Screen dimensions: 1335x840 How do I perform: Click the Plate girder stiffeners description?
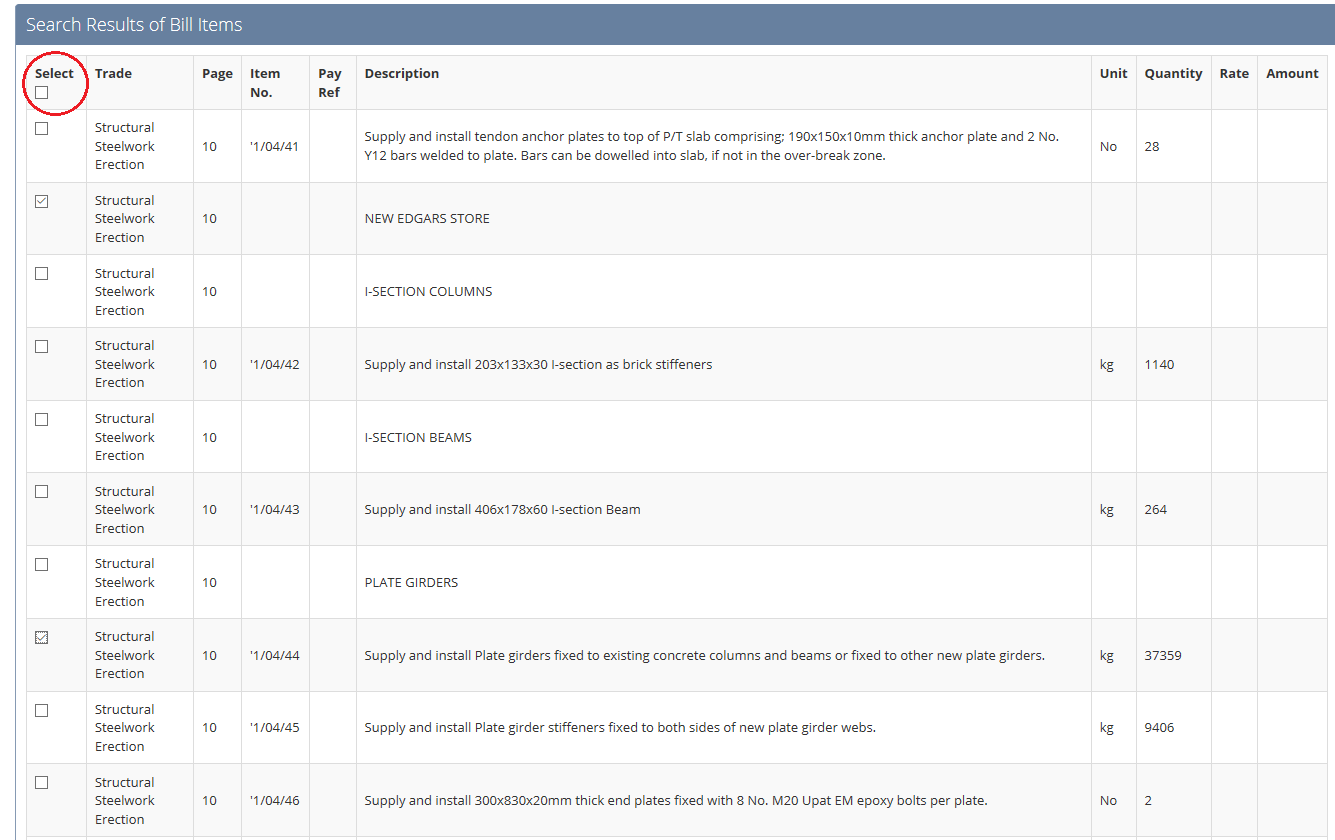click(x=620, y=727)
